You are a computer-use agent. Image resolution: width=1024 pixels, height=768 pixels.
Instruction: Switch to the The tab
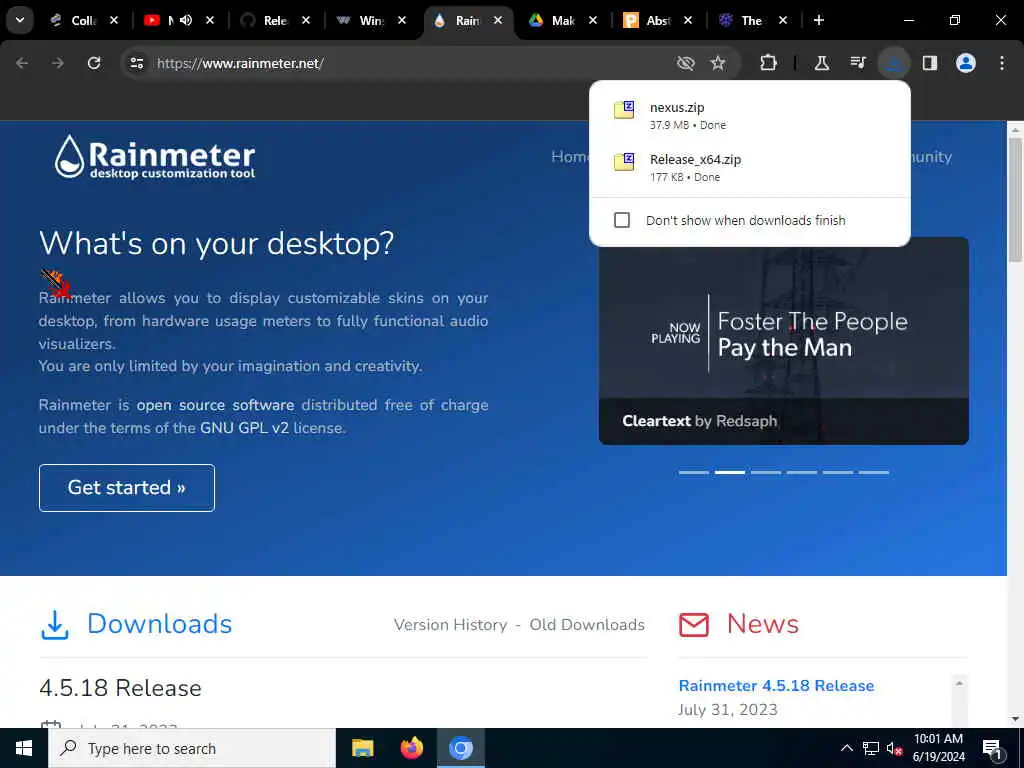(x=751, y=20)
